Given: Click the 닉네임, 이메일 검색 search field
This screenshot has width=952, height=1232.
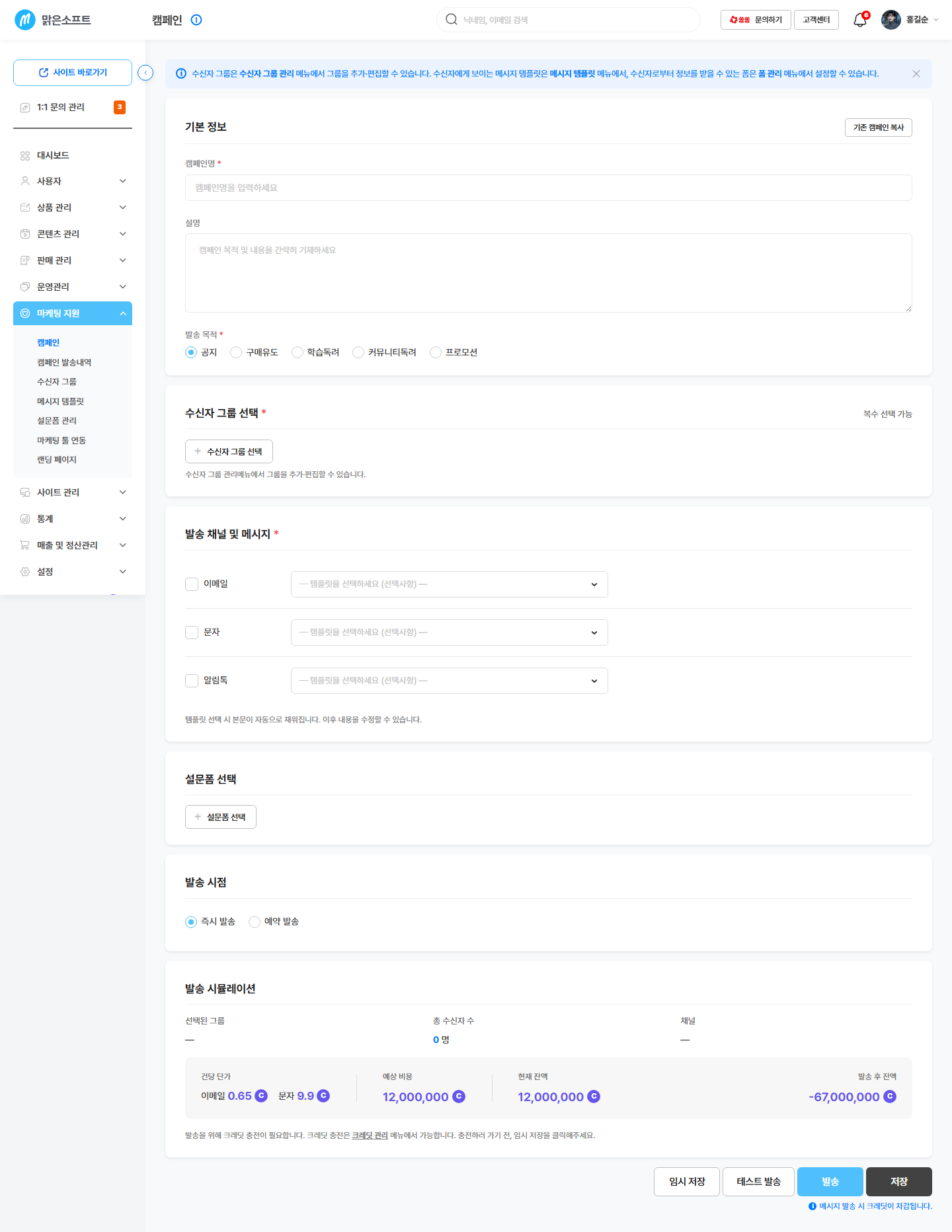Looking at the screenshot, I should point(569,20).
